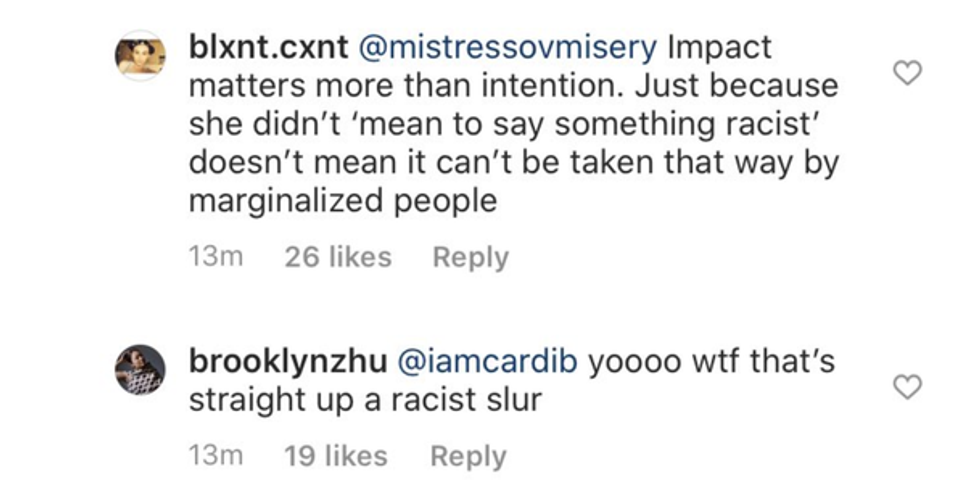Like the comment by blxnt.cxnt with heart icon
Screen dimensions: 980x494
907,73
